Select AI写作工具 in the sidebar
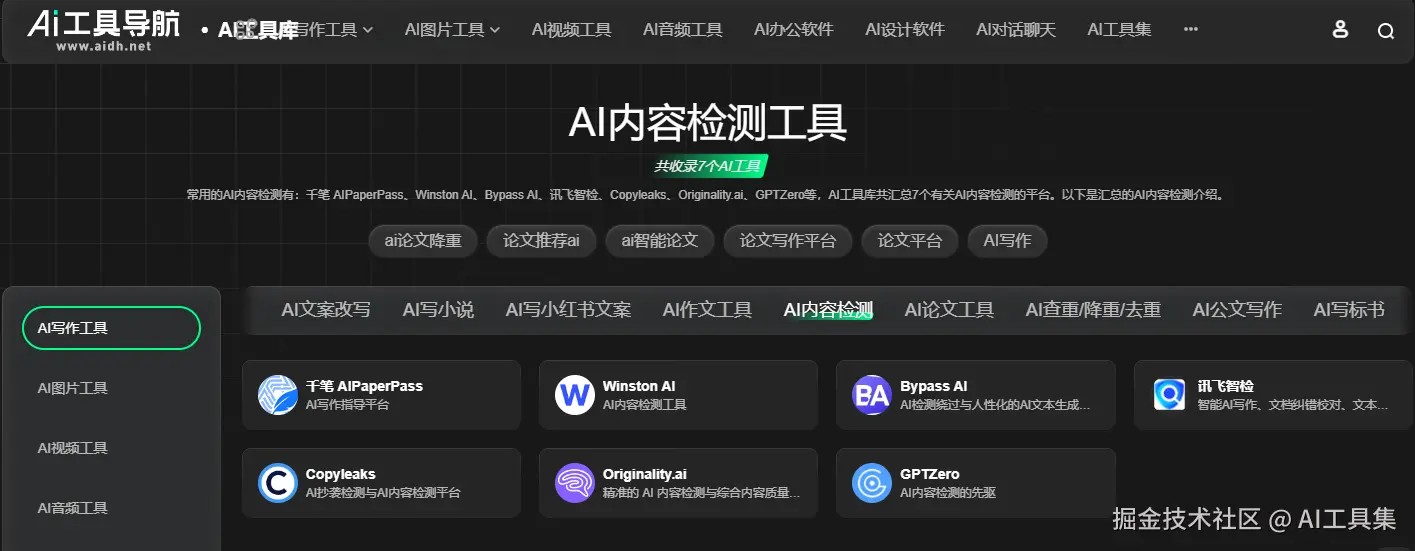This screenshot has height=551, width=1415. (112, 328)
